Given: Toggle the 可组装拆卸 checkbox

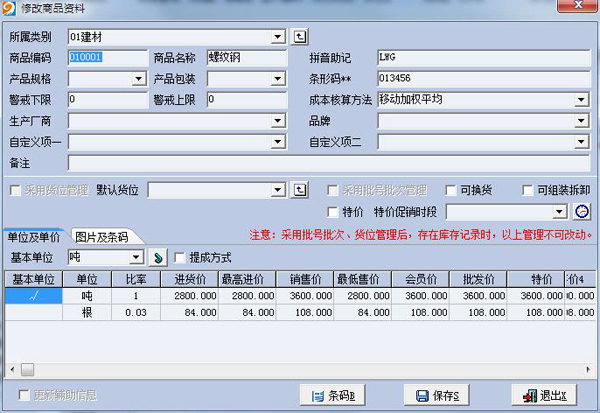Looking at the screenshot, I should [527, 190].
